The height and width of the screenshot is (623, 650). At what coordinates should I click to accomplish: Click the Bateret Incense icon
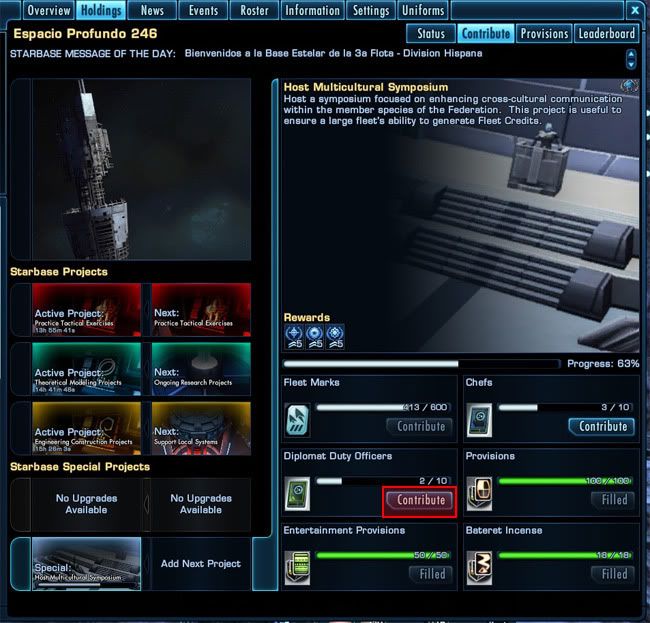coord(479,567)
